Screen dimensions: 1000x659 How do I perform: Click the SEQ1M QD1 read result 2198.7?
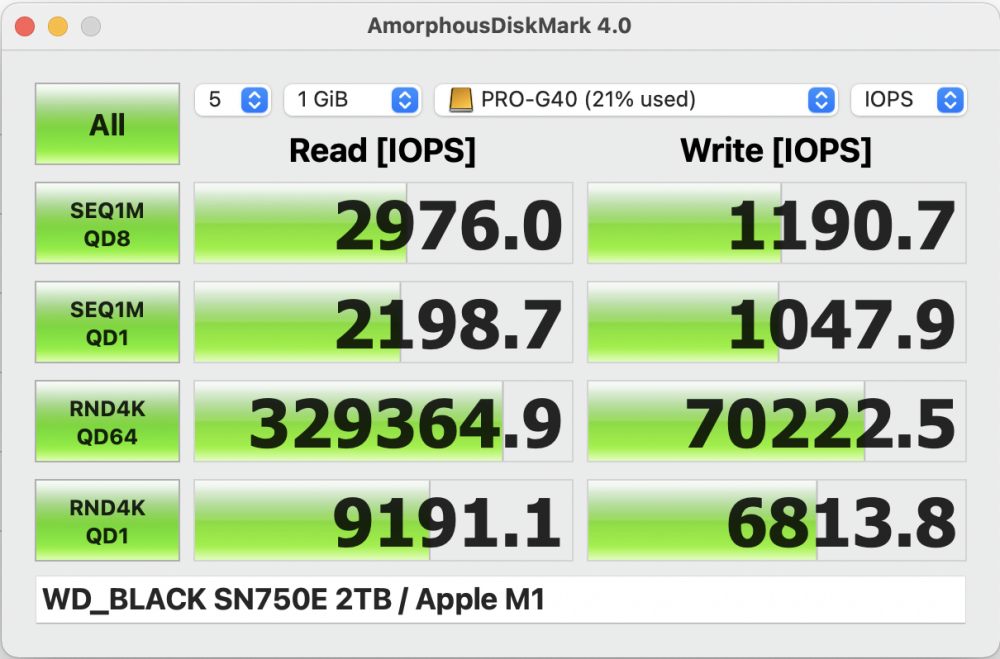[383, 322]
